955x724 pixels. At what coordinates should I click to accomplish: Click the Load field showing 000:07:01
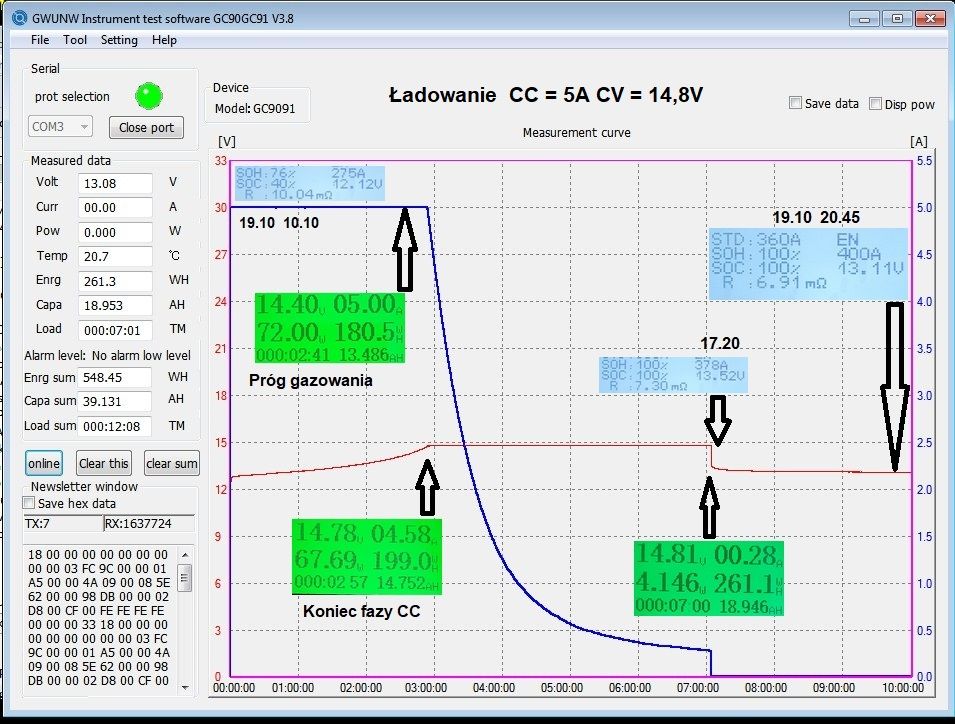tap(115, 330)
